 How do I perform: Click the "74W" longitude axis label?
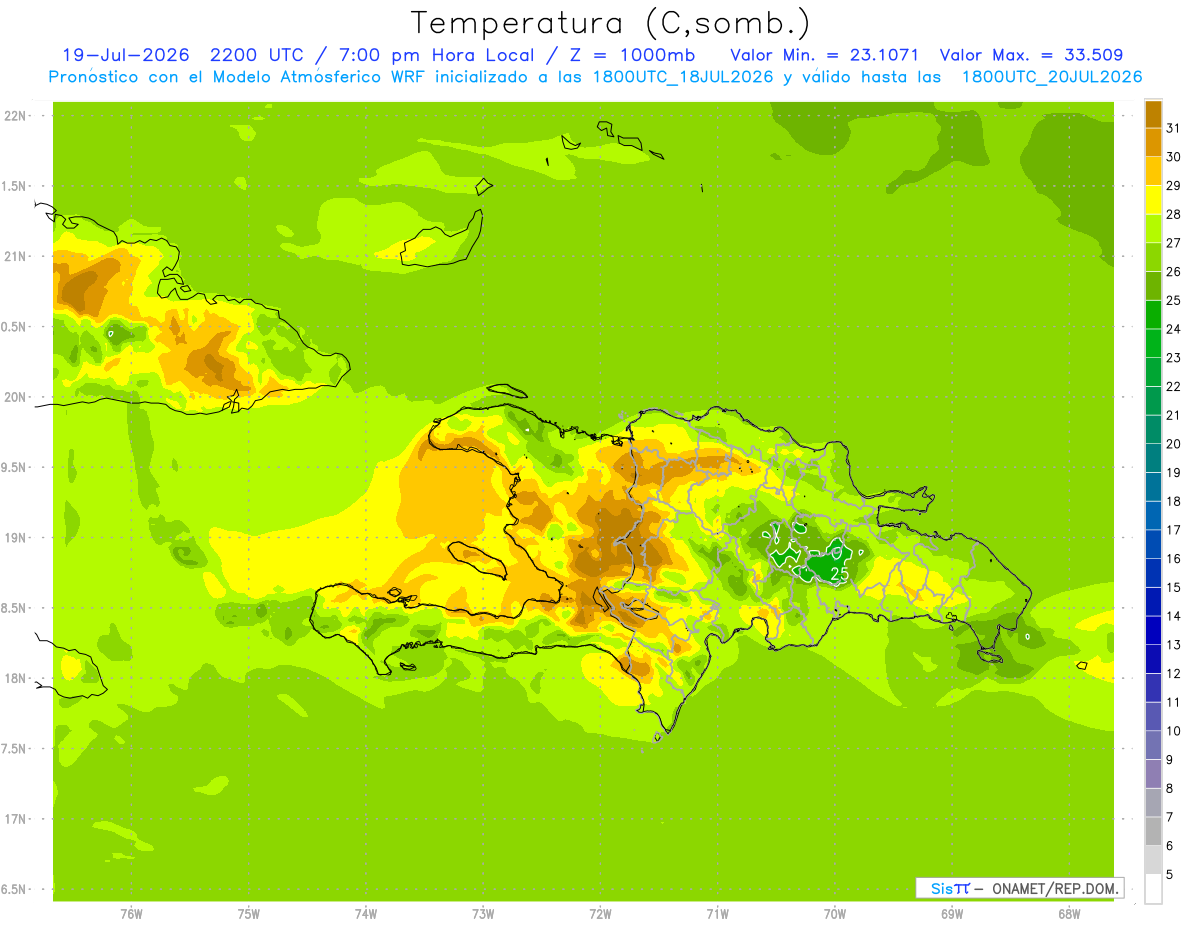(x=366, y=913)
